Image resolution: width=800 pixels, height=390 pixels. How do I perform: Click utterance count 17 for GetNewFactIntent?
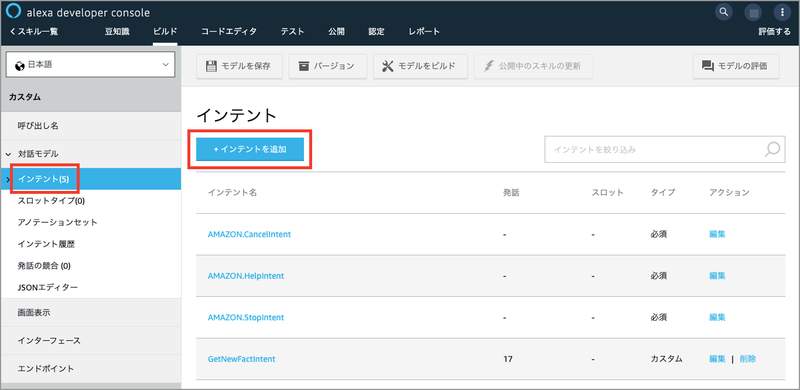click(508, 359)
